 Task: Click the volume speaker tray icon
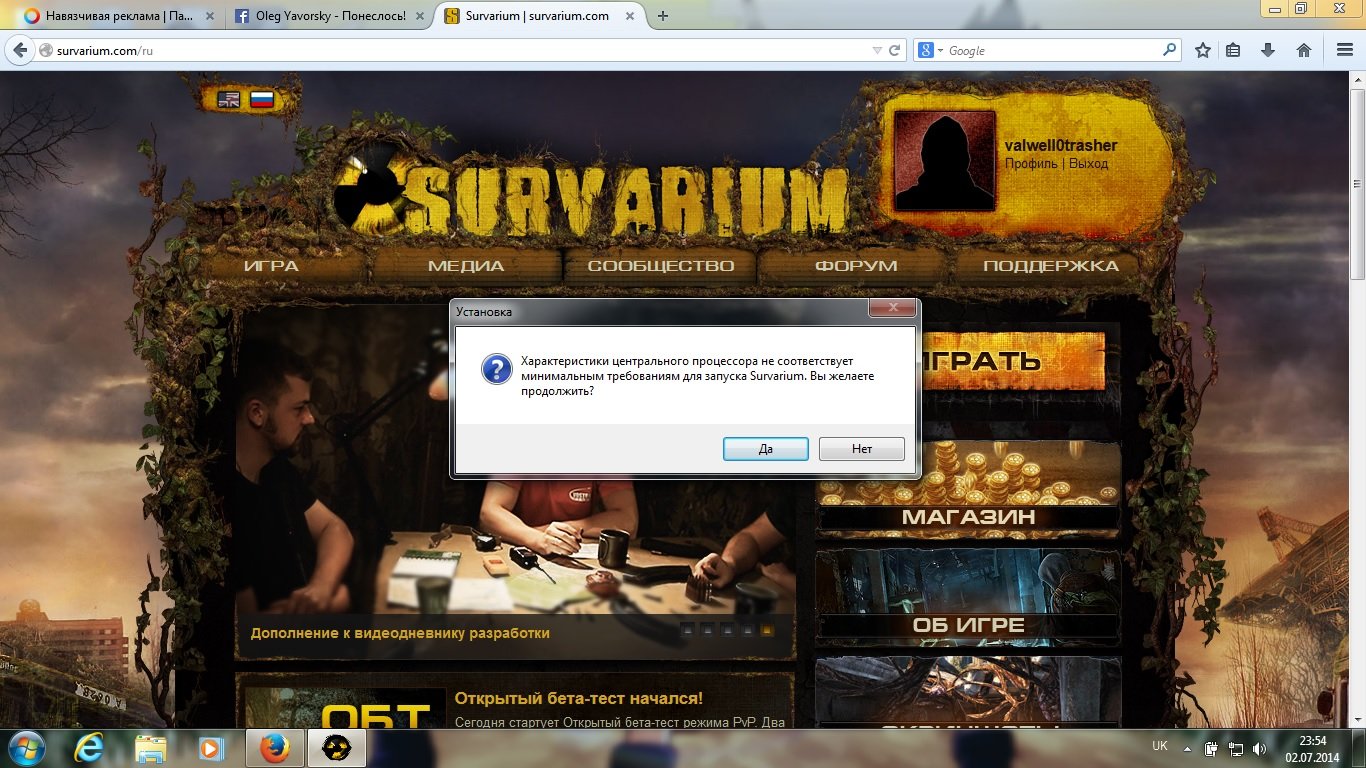1259,748
